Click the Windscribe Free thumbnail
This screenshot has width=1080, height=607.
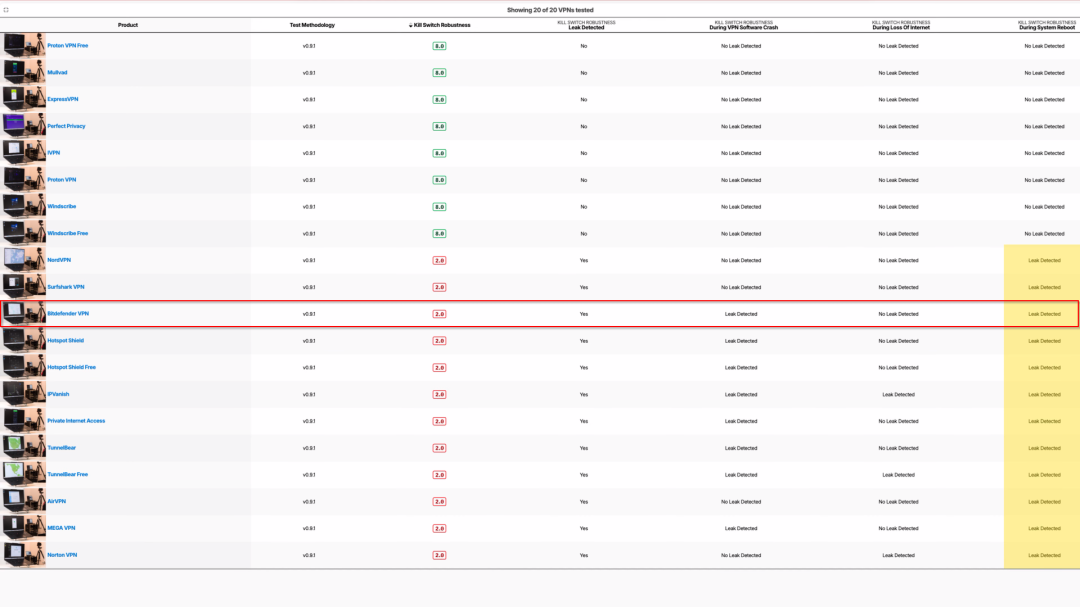[x=24, y=234]
